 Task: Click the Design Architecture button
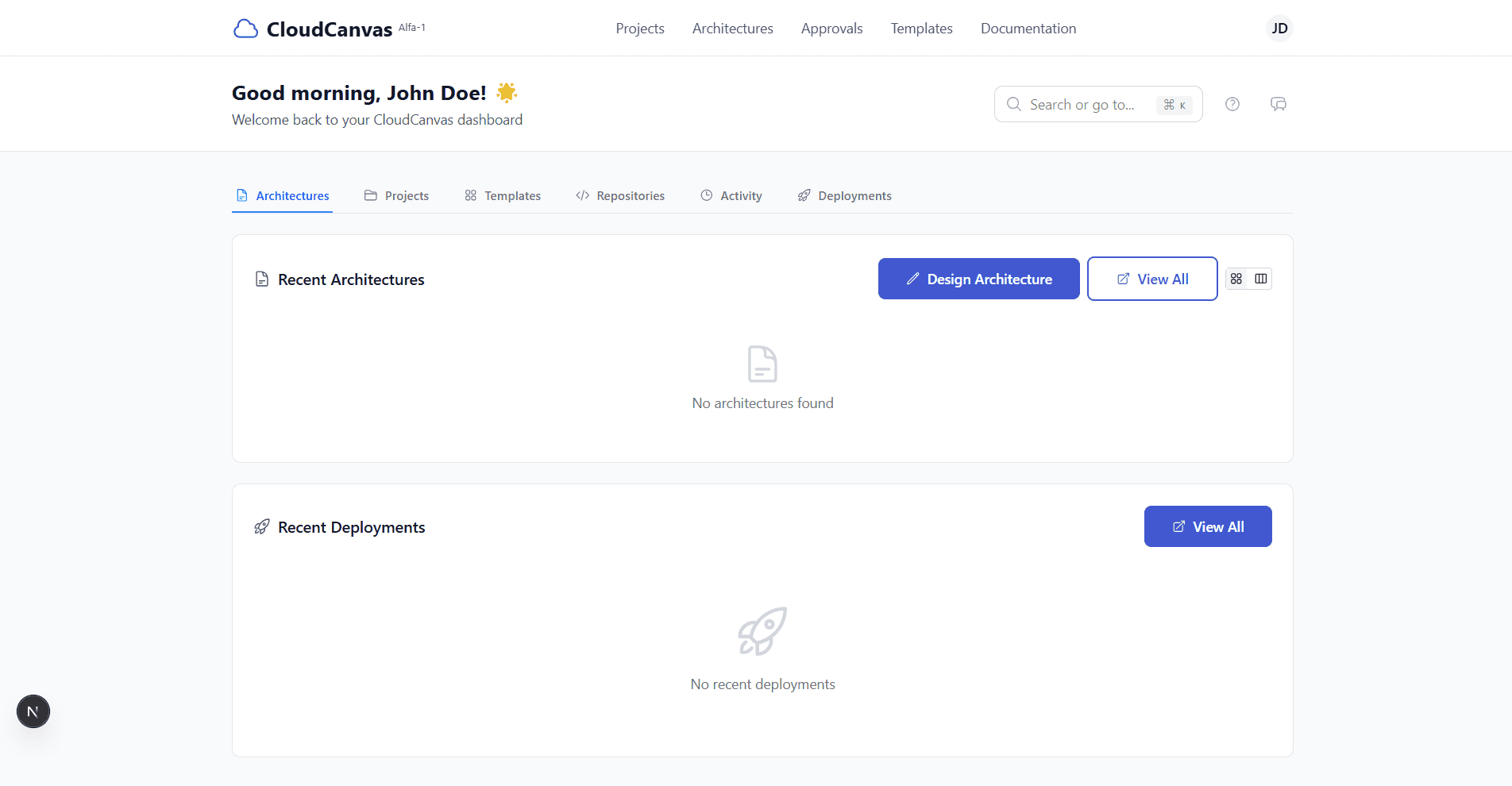click(978, 279)
